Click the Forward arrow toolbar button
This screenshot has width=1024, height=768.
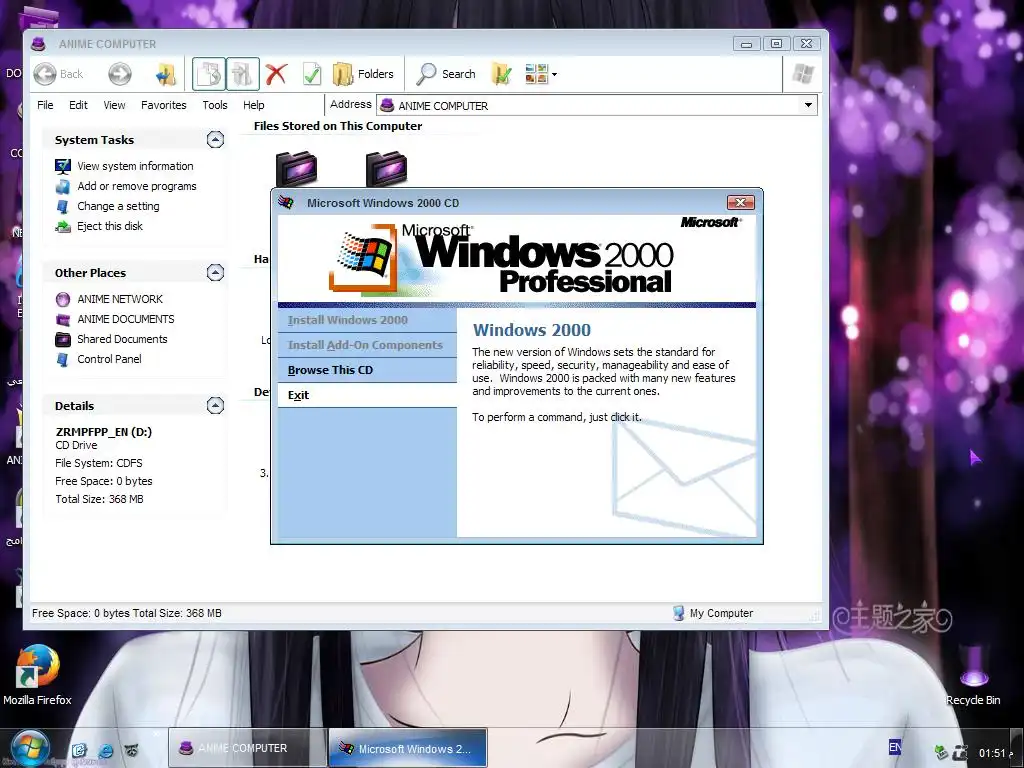click(120, 74)
